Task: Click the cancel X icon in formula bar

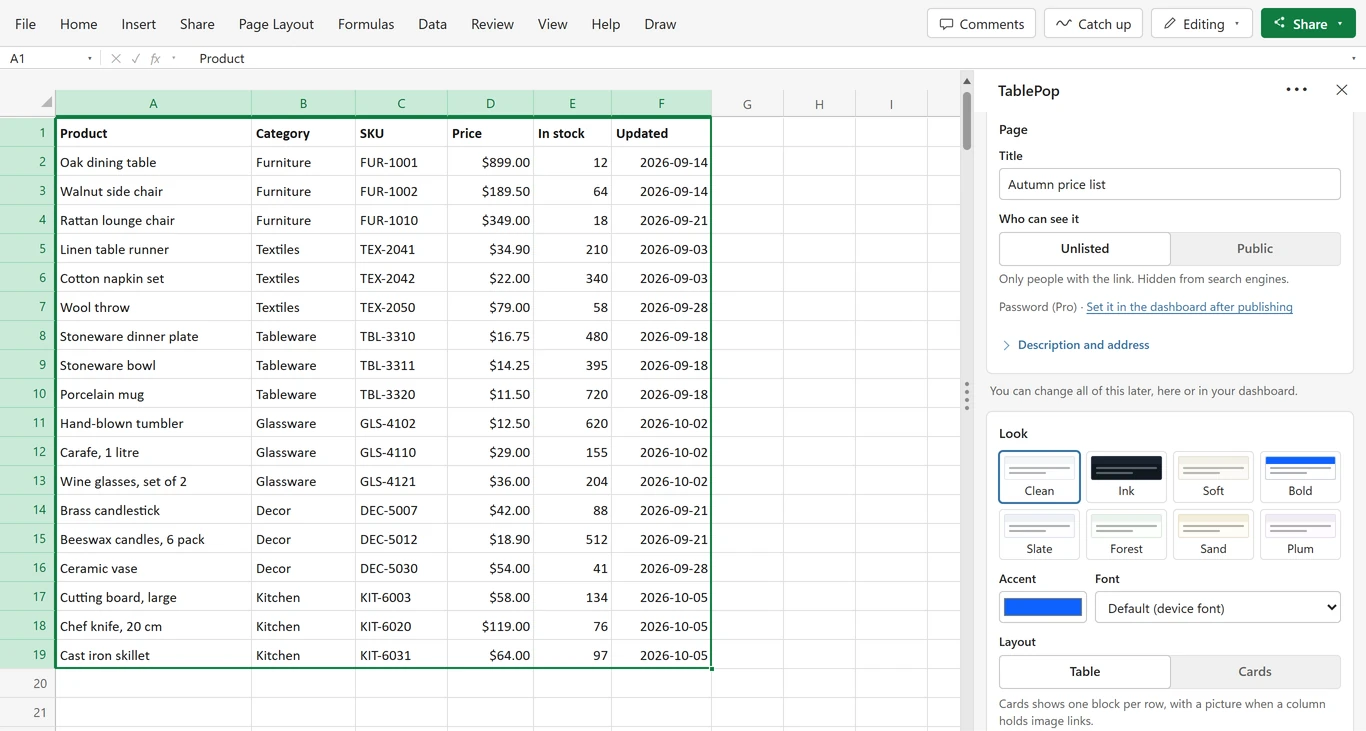Action: click(116, 59)
